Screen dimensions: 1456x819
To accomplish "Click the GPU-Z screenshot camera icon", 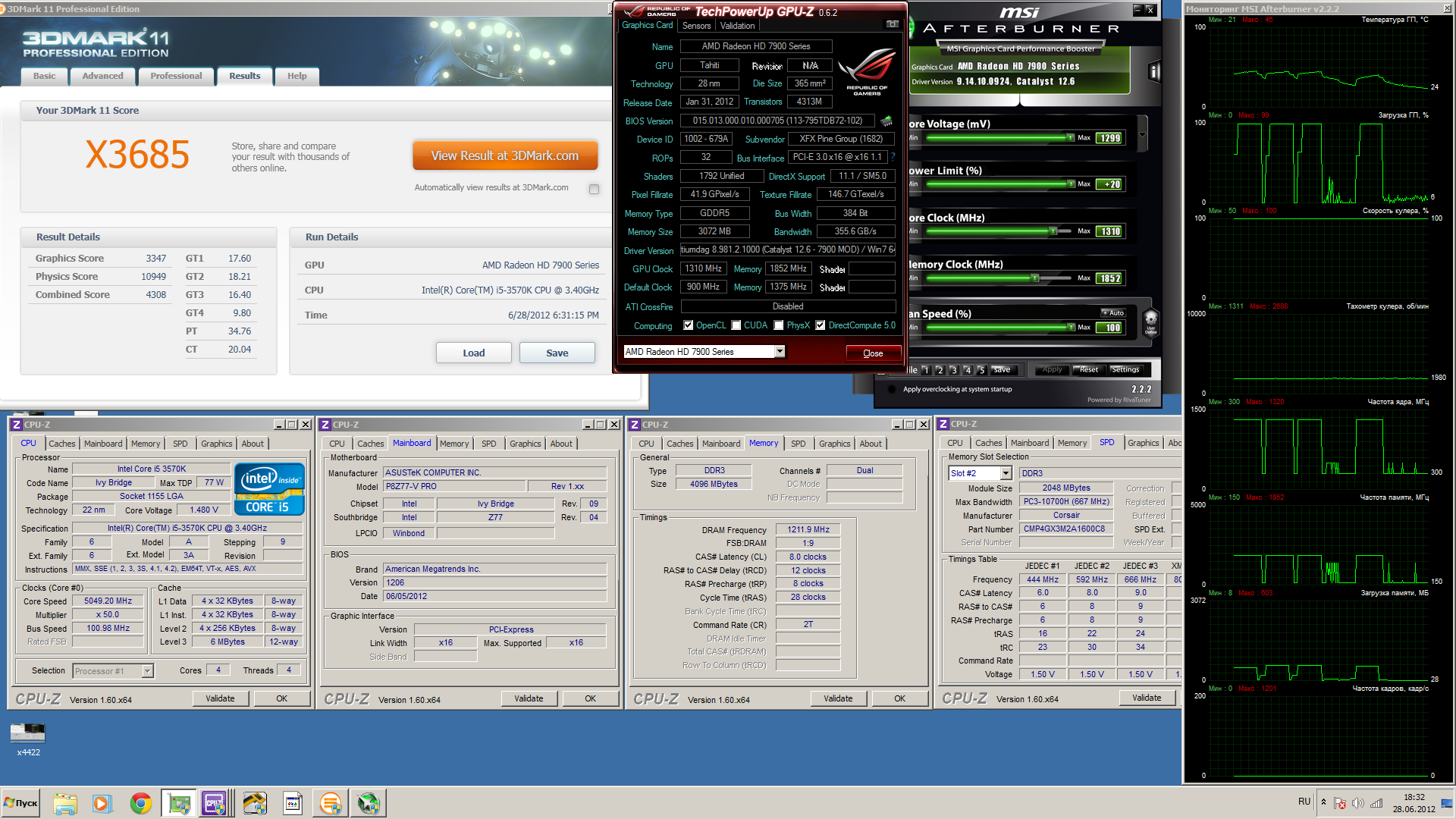I will coord(893,24).
